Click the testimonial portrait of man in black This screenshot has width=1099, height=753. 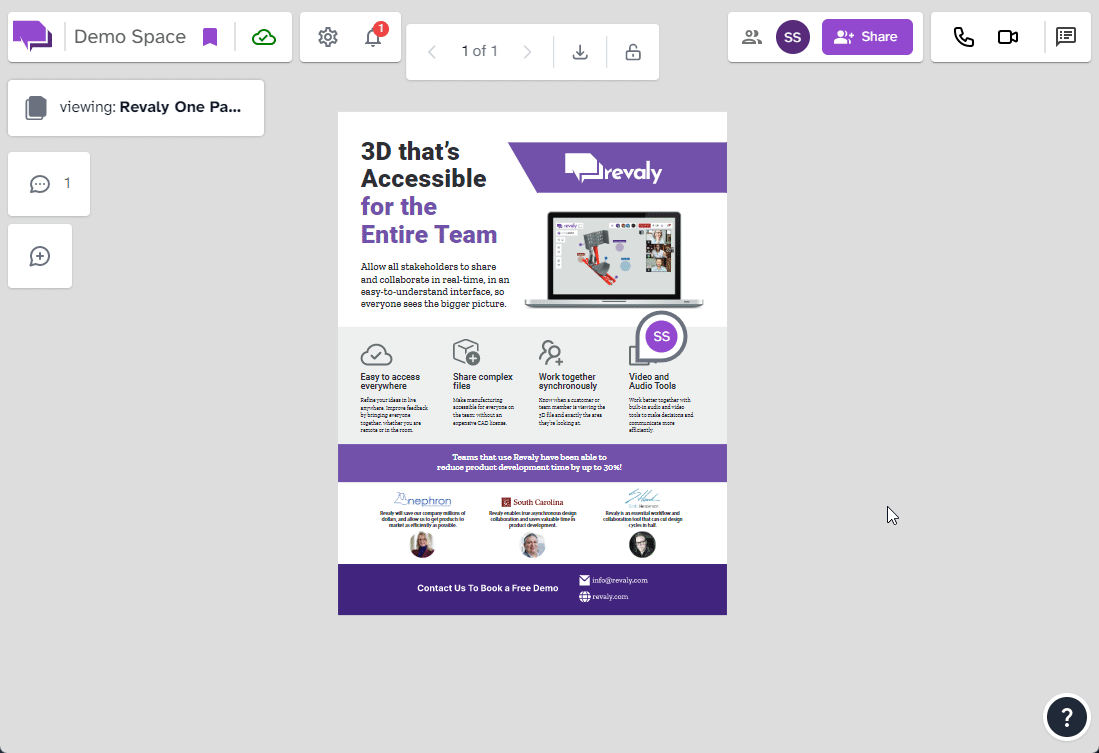coord(642,544)
